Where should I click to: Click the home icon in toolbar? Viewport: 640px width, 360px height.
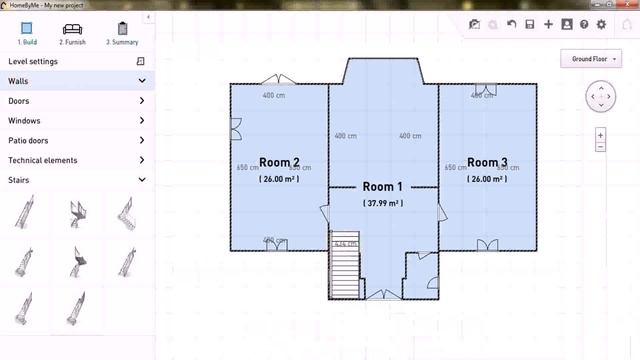coord(627,24)
